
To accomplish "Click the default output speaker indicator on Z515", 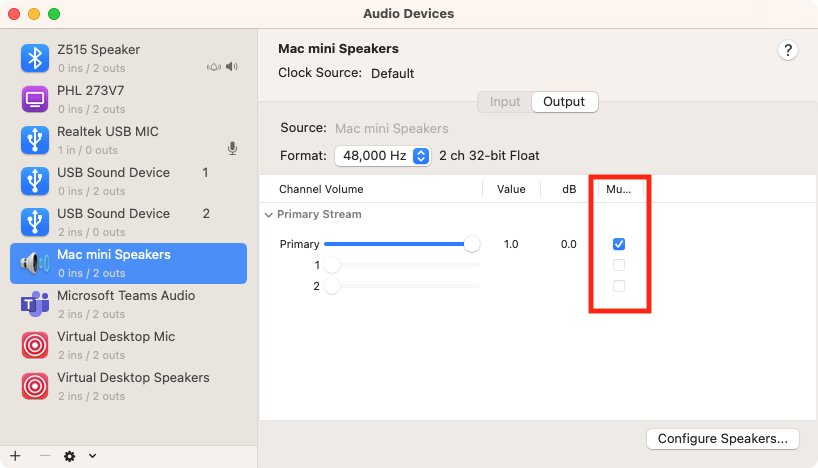I will 232,66.
